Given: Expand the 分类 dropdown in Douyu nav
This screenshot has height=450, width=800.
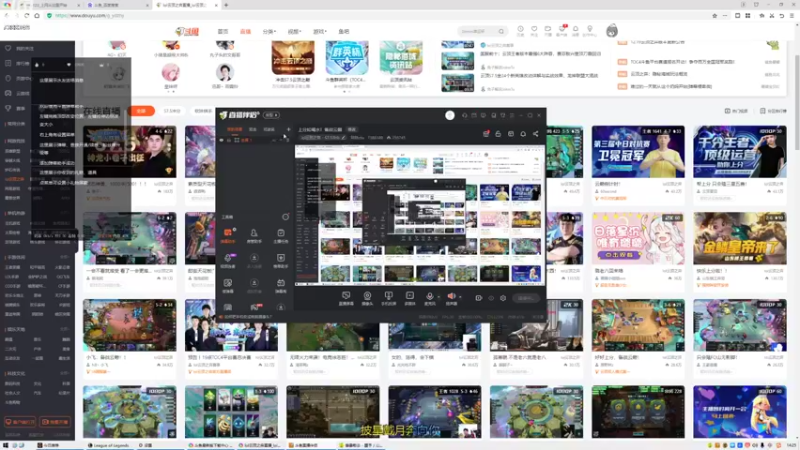Looking at the screenshot, I should click(x=269, y=32).
